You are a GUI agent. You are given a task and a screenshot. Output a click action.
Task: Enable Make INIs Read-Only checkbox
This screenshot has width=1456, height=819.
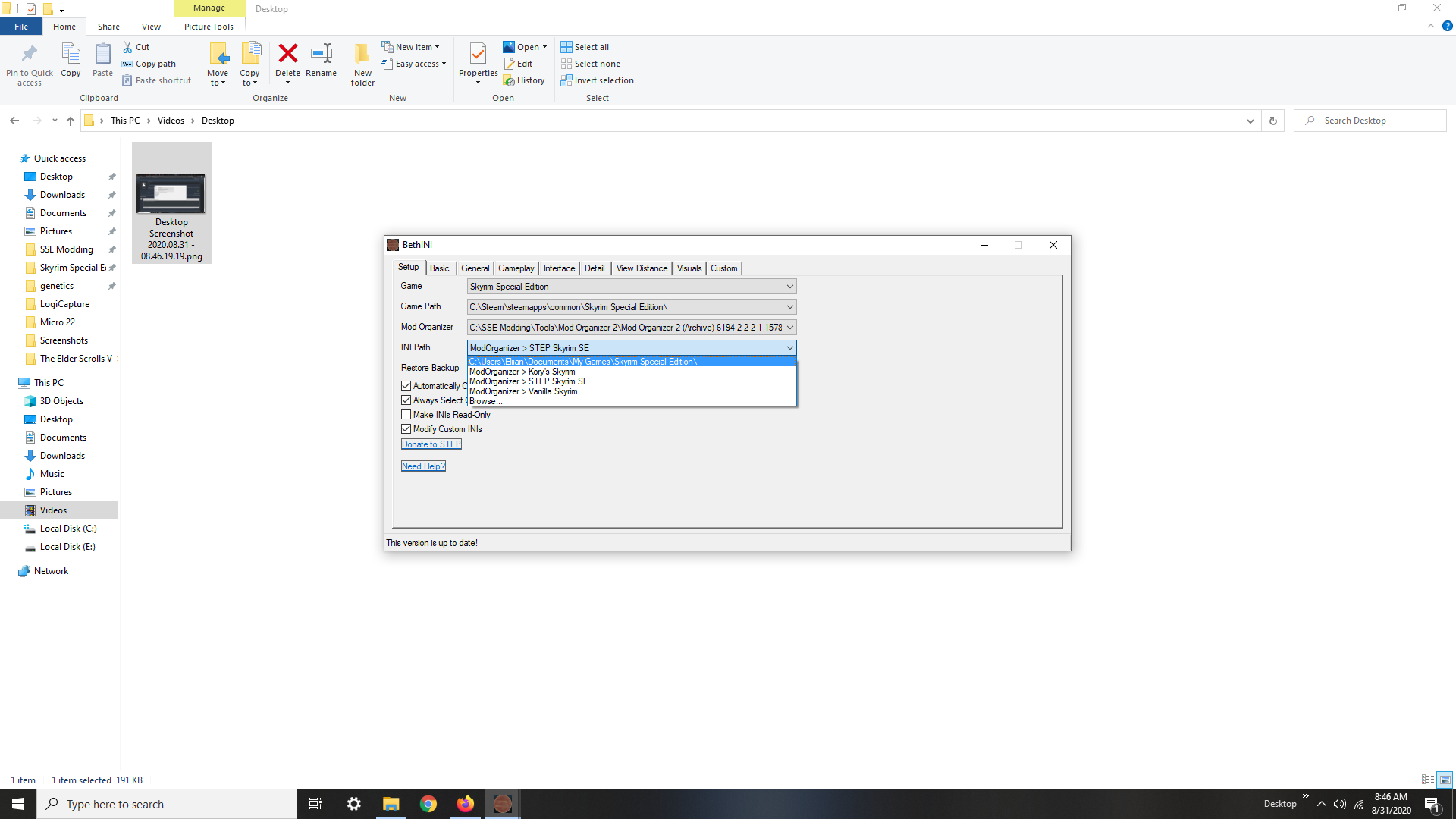(406, 415)
